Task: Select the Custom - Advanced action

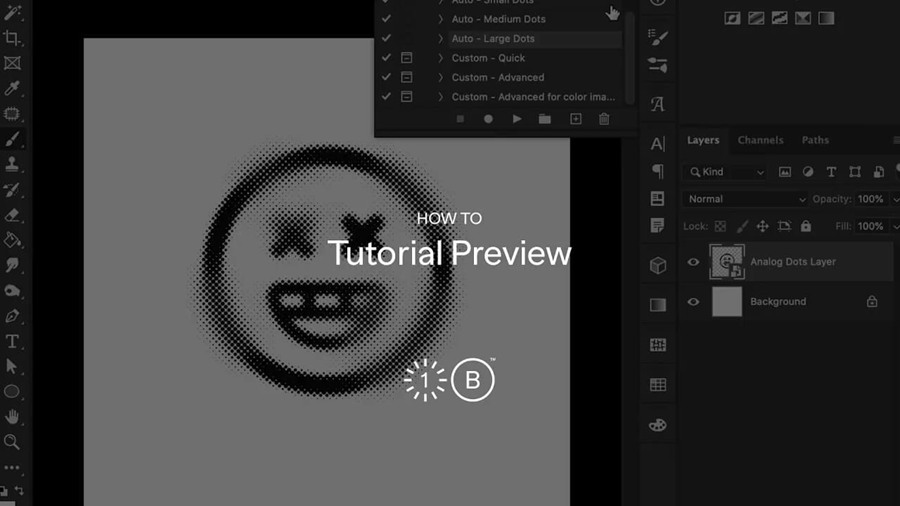Action: pos(498,77)
